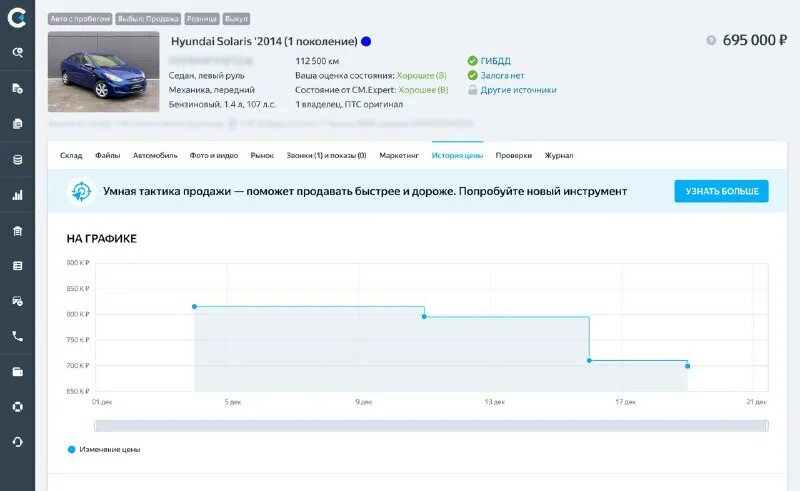Click the green check icon next to Залога нет
The width and height of the screenshot is (800, 491).
[x=472, y=75]
